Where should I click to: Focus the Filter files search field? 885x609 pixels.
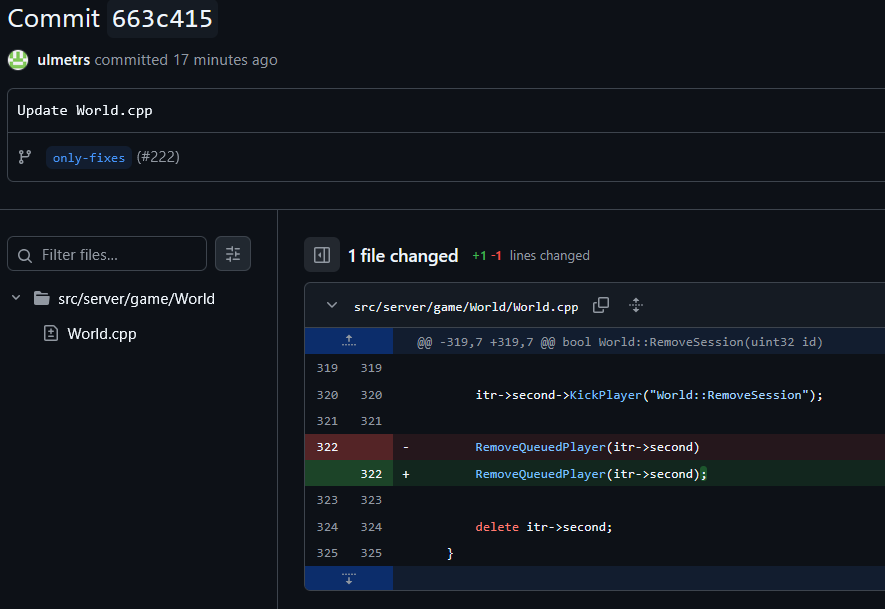point(107,255)
